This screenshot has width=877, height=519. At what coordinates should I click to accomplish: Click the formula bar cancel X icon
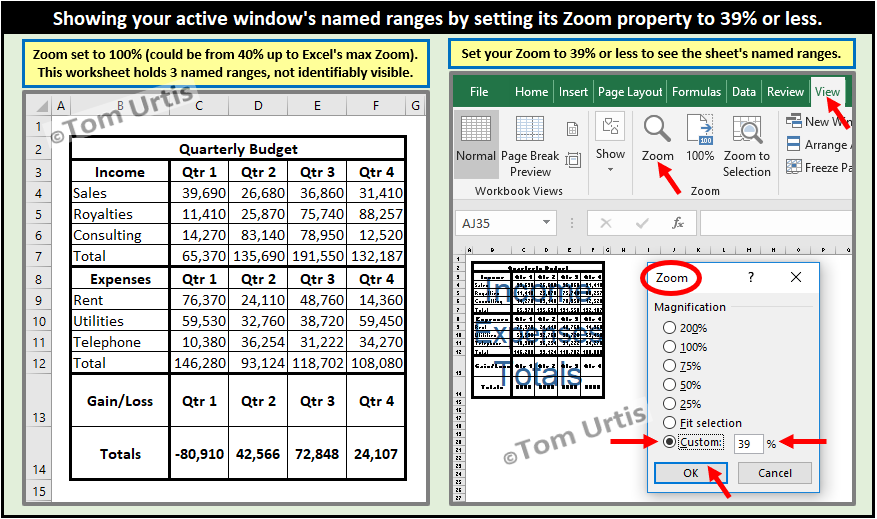click(606, 224)
